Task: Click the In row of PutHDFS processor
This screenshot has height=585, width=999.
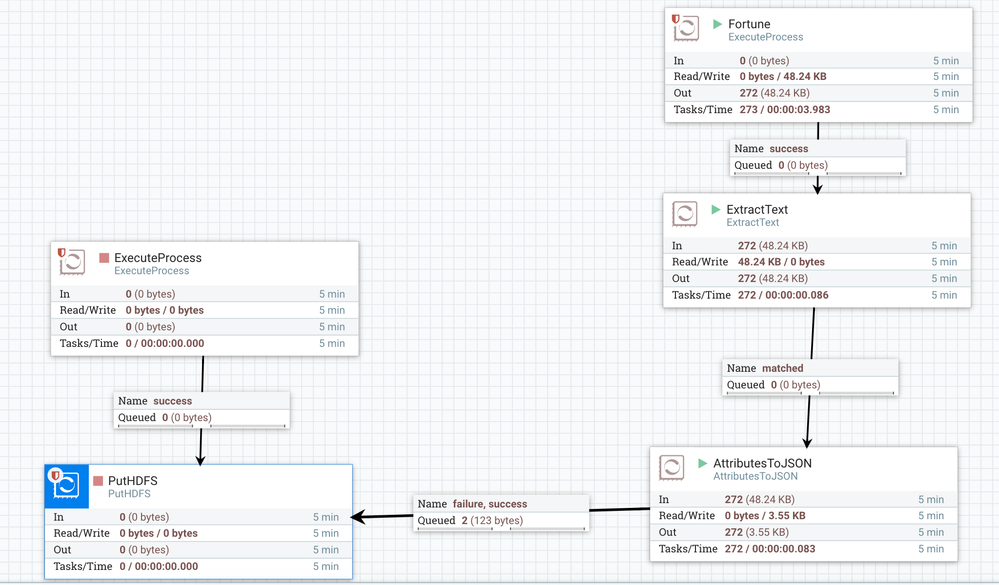Action: (x=198, y=517)
